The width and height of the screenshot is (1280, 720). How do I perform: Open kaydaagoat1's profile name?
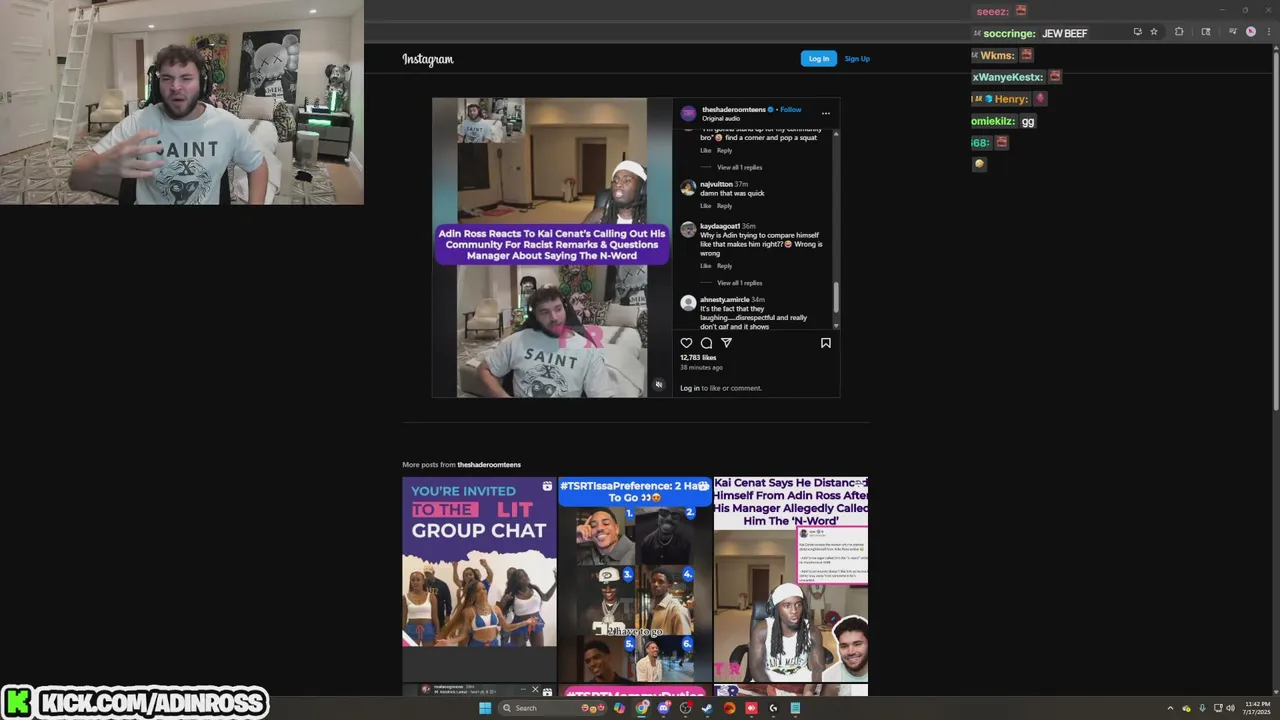[x=720, y=226]
